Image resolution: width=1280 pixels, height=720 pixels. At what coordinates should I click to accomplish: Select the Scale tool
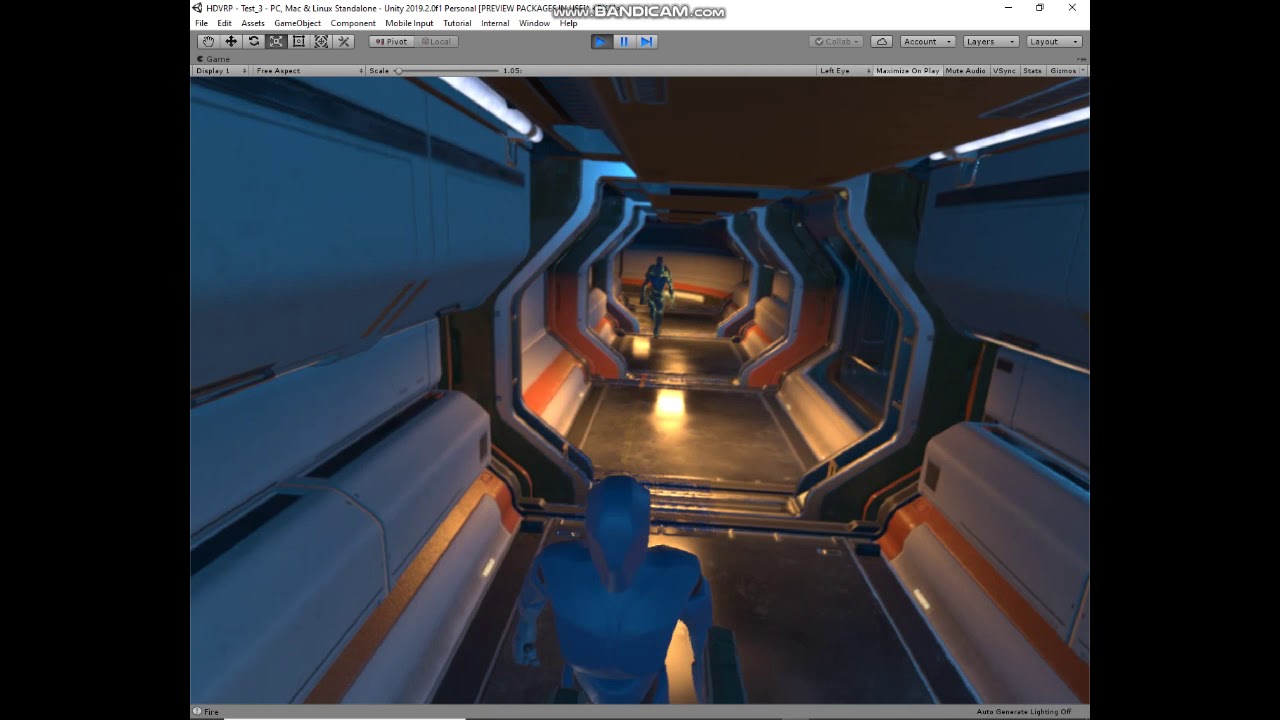(276, 41)
